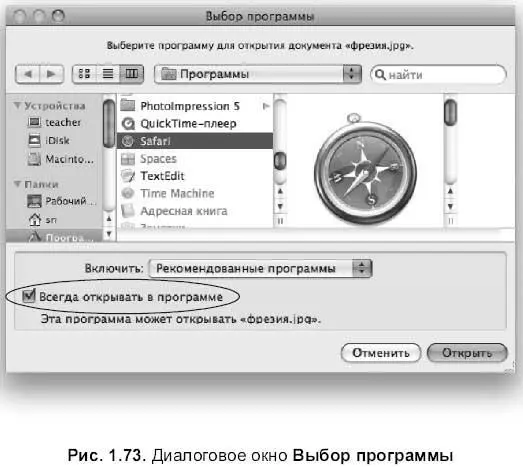523x467 pixels.
Task: Click preview column scroll up arrow
Action: tap(450, 191)
